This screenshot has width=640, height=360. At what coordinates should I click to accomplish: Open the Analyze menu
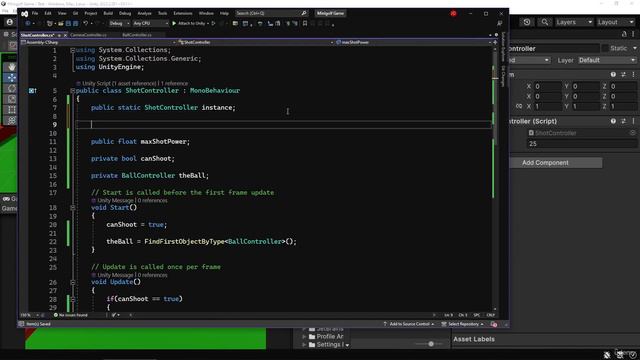click(x=144, y=13)
